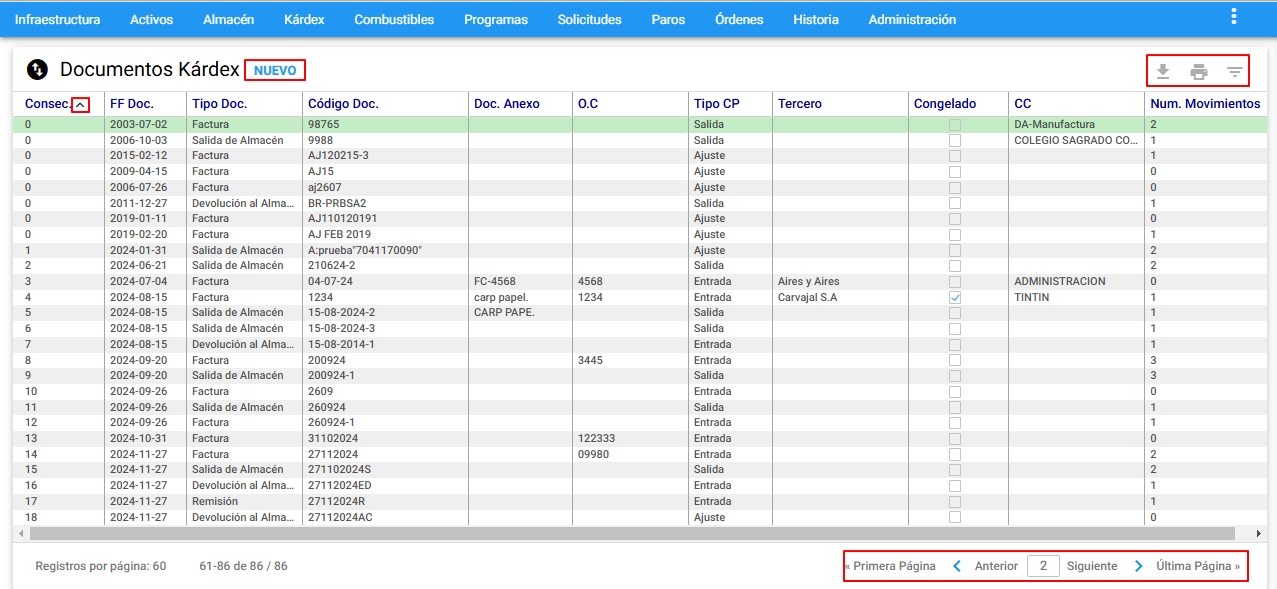Click the Siguiente right chevron
The width and height of the screenshot is (1277, 589).
1138,566
